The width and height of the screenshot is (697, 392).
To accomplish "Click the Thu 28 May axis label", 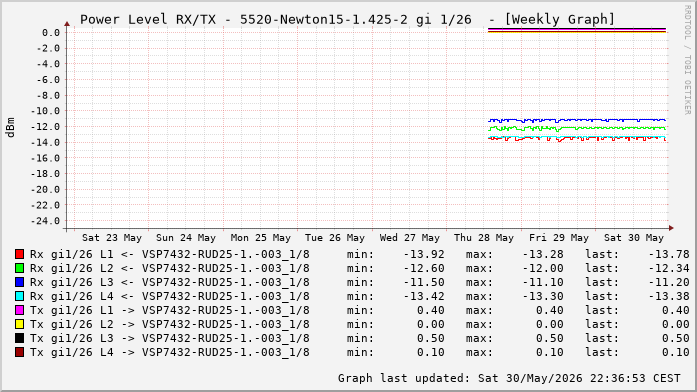I will tap(484, 238).
